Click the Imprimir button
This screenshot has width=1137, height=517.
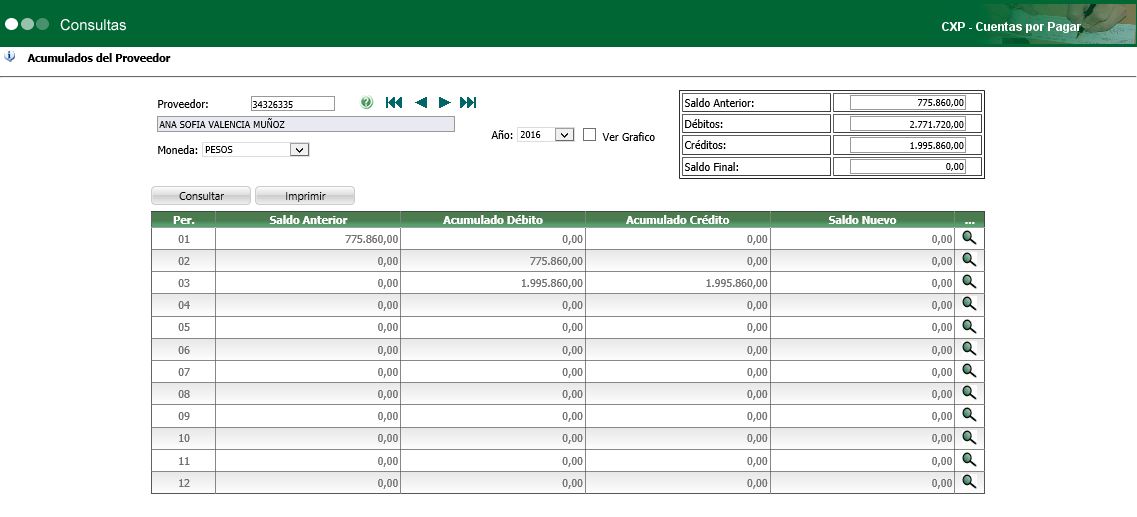(304, 196)
